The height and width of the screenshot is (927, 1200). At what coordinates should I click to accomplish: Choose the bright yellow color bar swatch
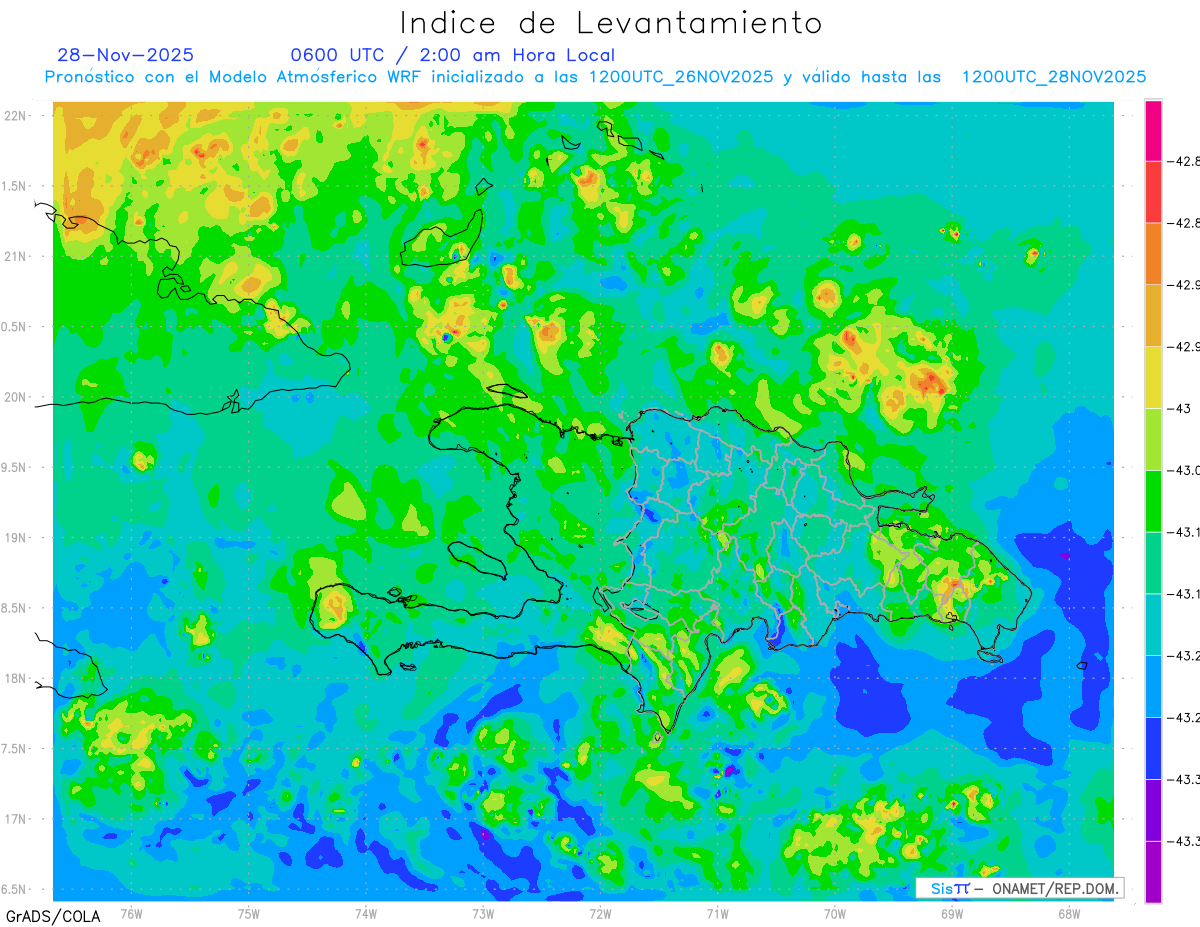(1153, 377)
